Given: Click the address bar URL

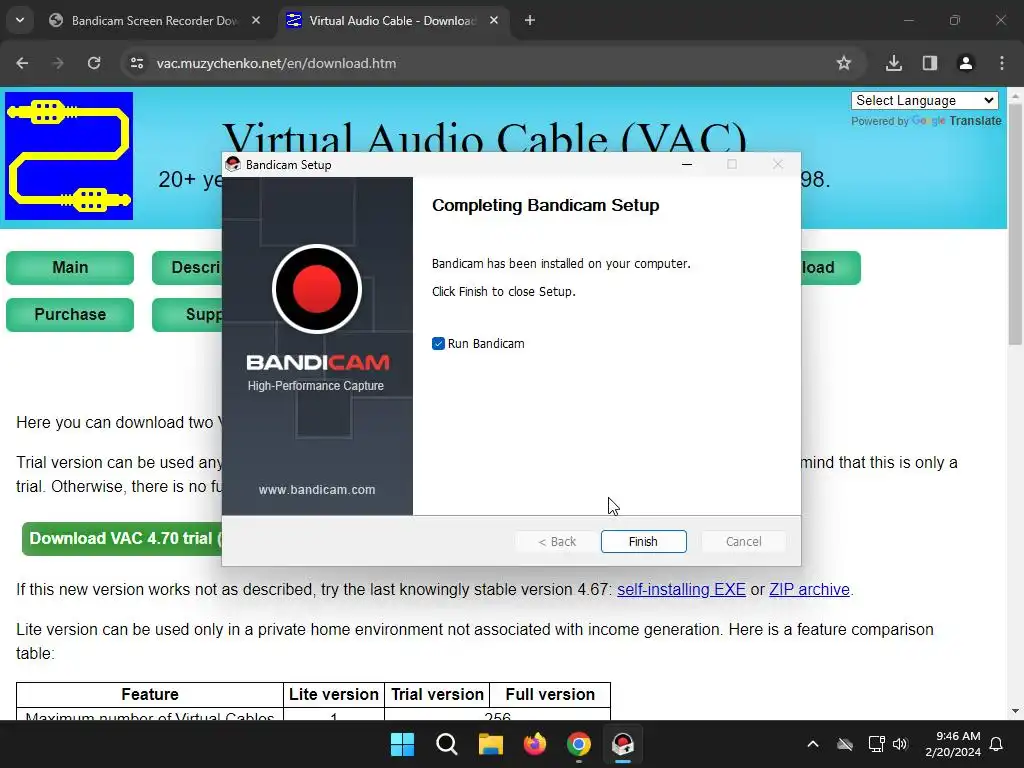Looking at the screenshot, I should point(276,63).
